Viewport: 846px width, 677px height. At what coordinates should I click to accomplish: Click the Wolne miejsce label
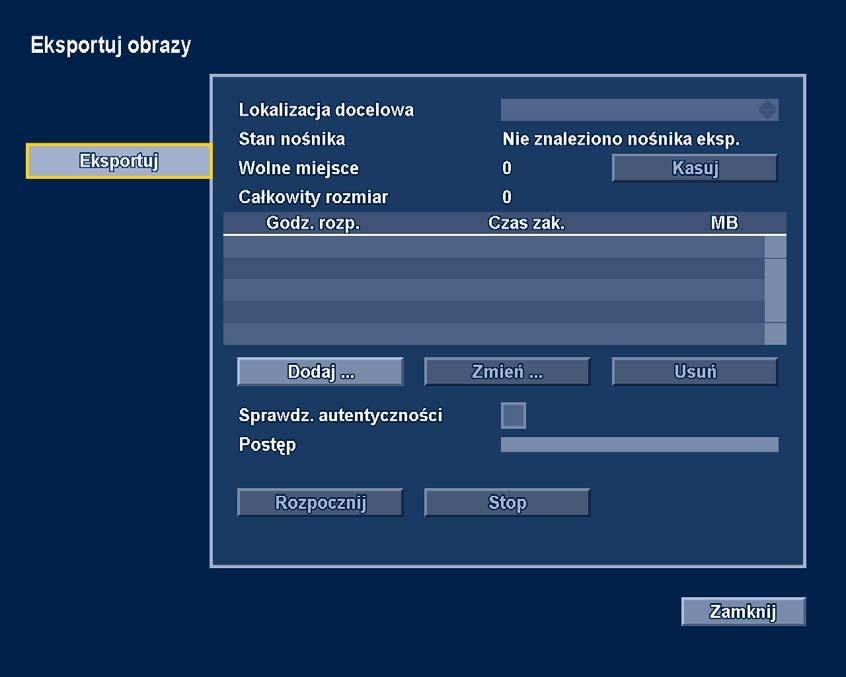point(298,168)
